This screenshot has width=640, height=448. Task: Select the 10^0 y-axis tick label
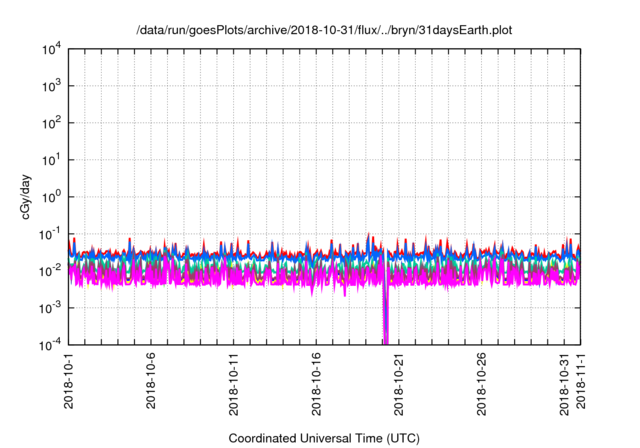pyautogui.click(x=51, y=197)
